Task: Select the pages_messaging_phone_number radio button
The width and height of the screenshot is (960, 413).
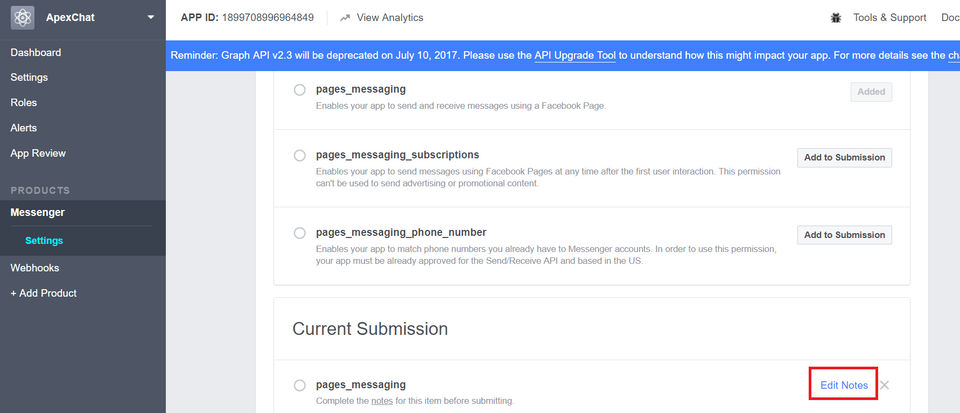Action: [300, 233]
